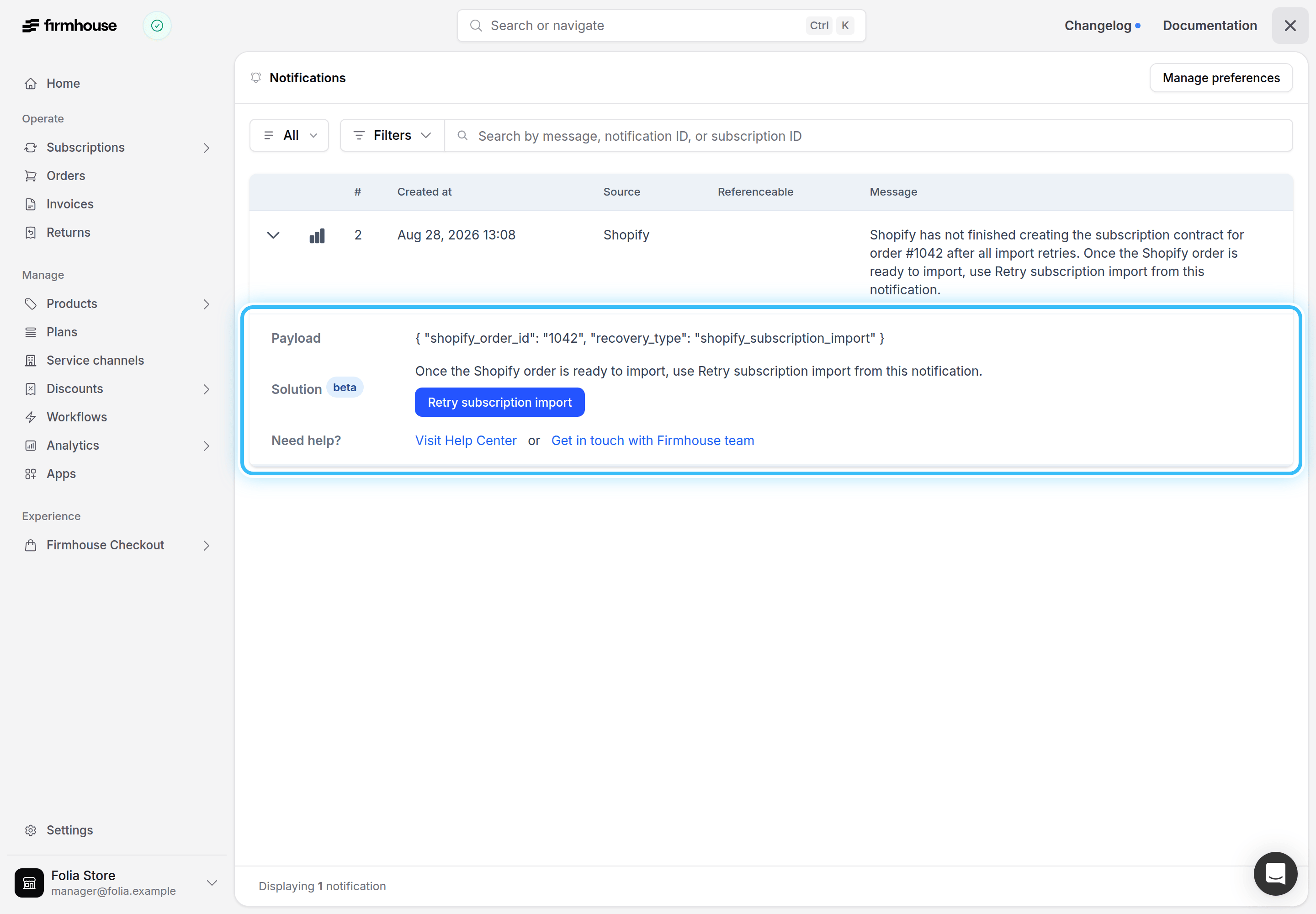The image size is (1316, 914).
Task: Focus the Search or navigate field
Action: (x=661, y=26)
